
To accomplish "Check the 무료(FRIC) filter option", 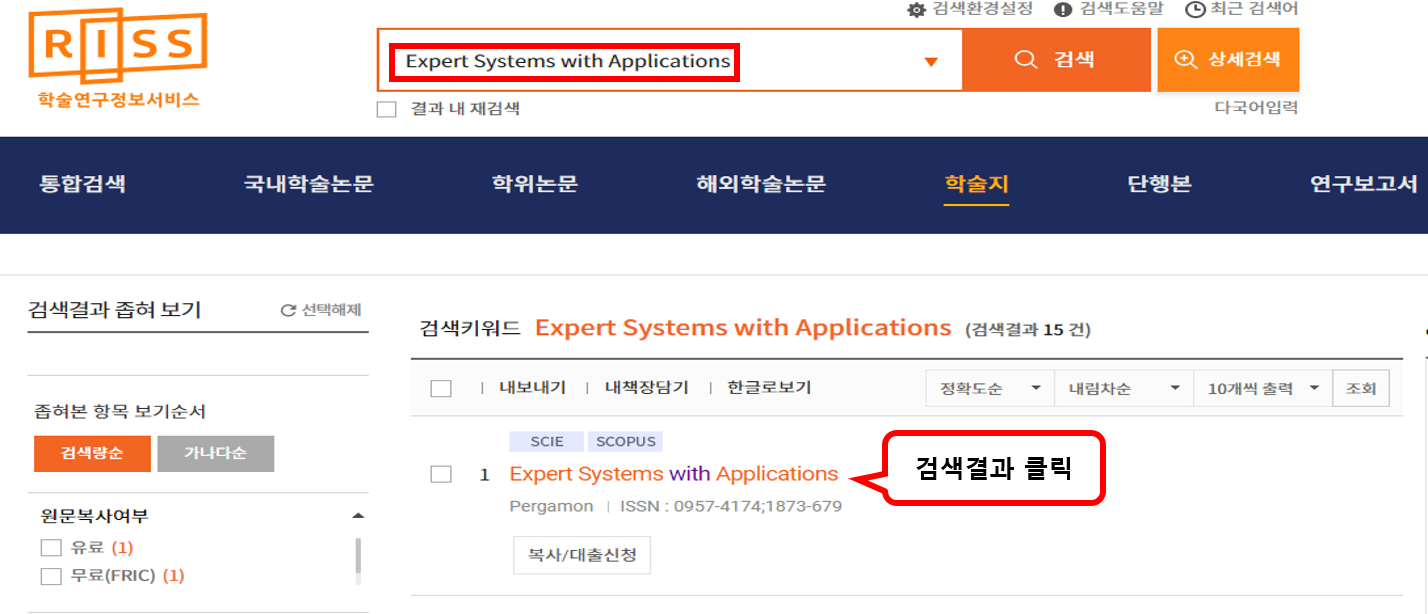I will (x=51, y=576).
